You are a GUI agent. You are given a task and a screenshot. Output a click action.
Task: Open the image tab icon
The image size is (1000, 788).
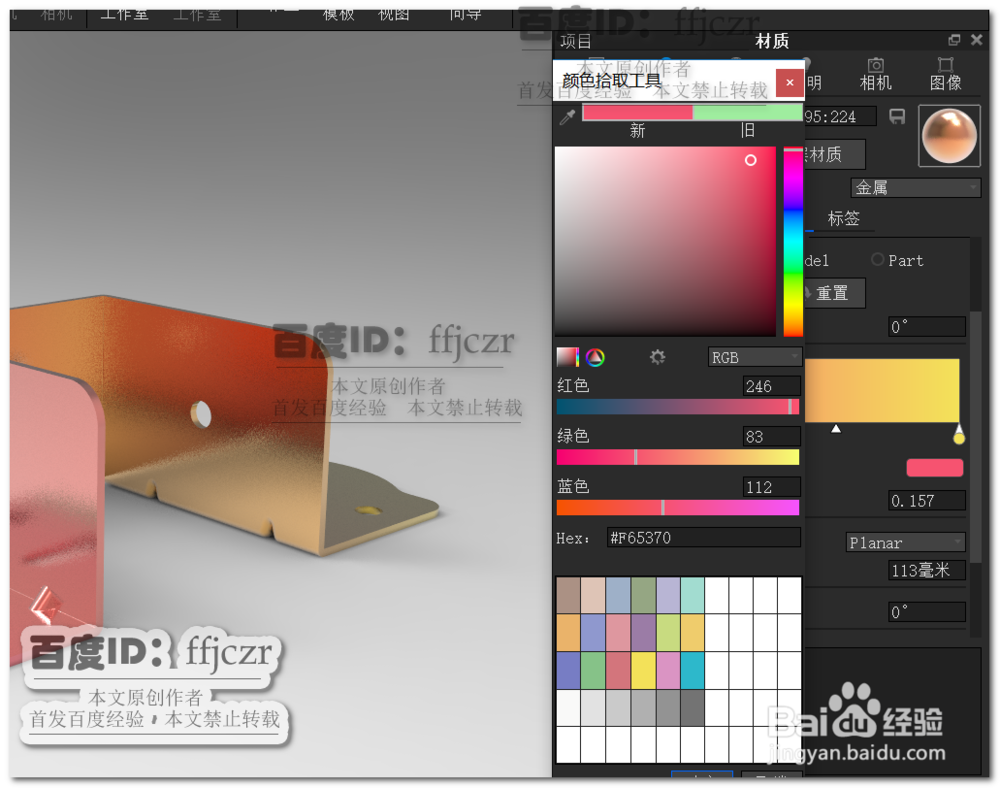(945, 64)
